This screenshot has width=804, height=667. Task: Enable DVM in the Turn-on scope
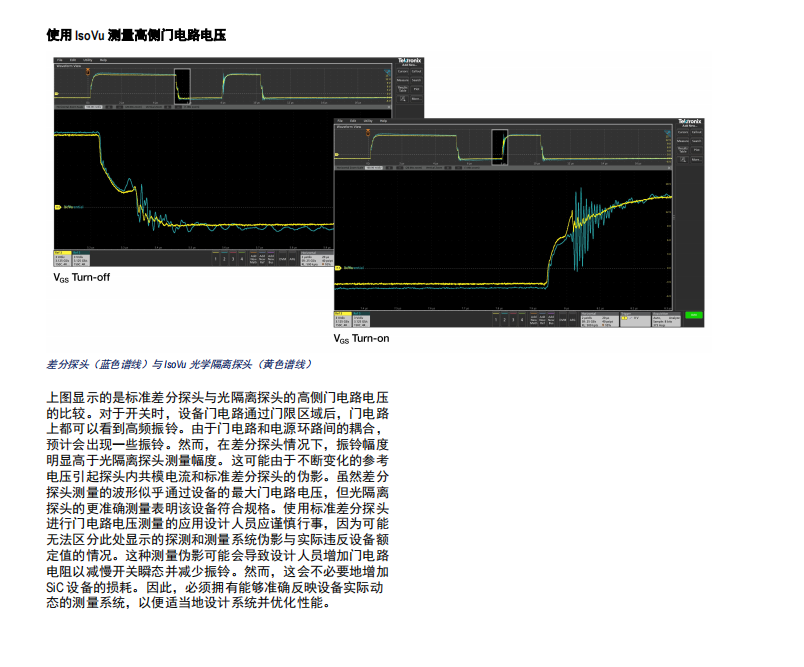coord(563,320)
